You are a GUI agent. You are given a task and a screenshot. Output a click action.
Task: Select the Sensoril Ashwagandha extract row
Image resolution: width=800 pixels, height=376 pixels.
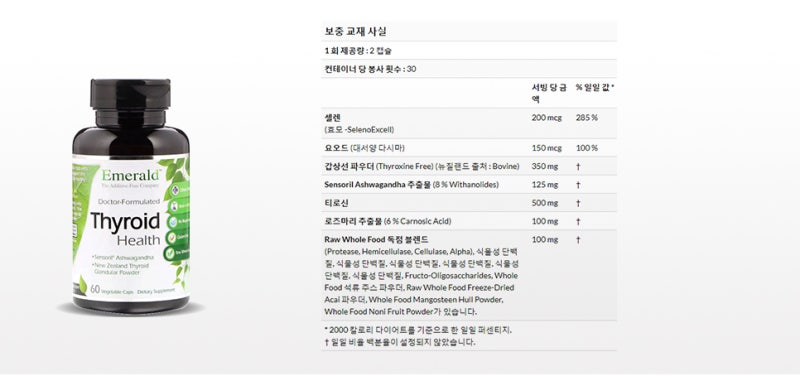coord(469,185)
